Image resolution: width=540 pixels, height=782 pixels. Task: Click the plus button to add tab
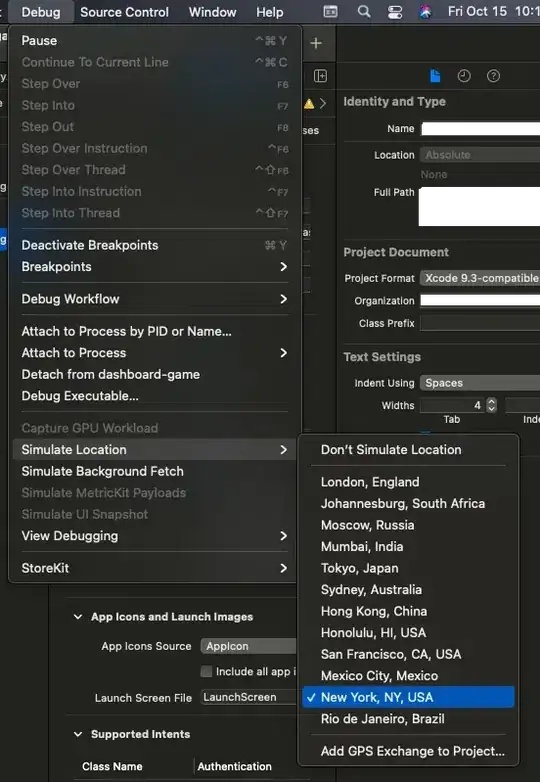click(316, 43)
